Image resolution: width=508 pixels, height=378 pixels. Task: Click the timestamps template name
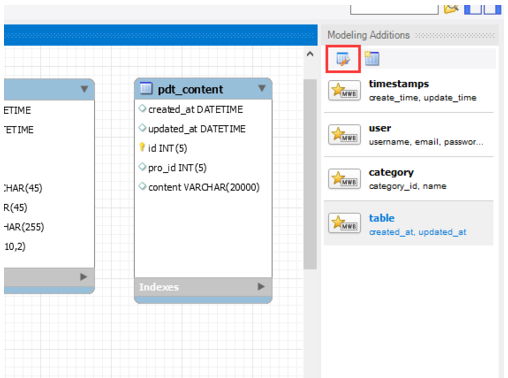click(x=399, y=84)
